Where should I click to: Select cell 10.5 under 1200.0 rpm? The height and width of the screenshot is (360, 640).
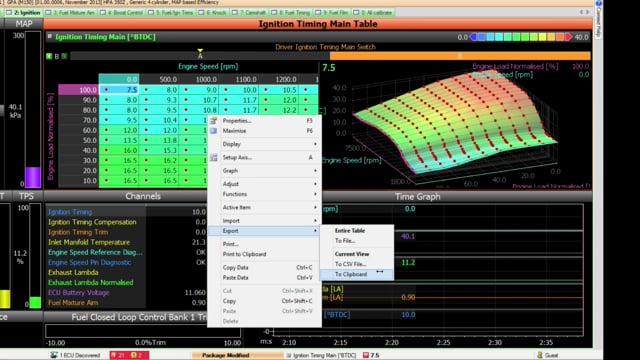[x=278, y=90]
